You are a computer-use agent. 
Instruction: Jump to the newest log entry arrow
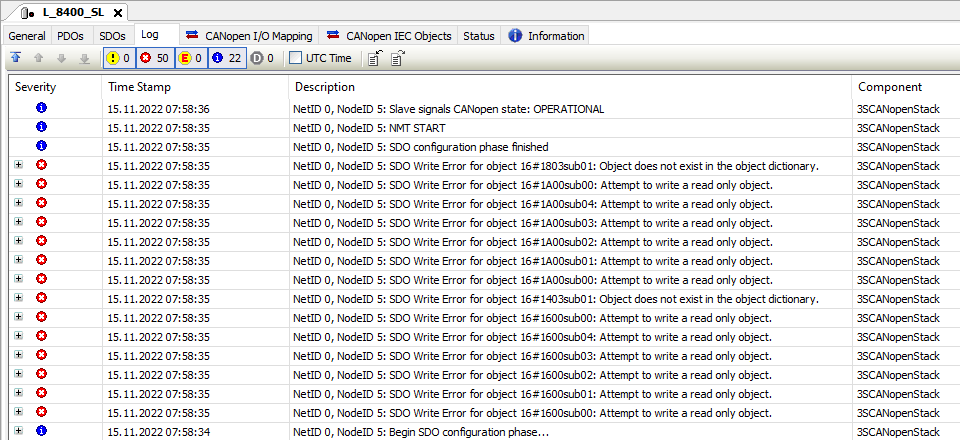[15, 58]
